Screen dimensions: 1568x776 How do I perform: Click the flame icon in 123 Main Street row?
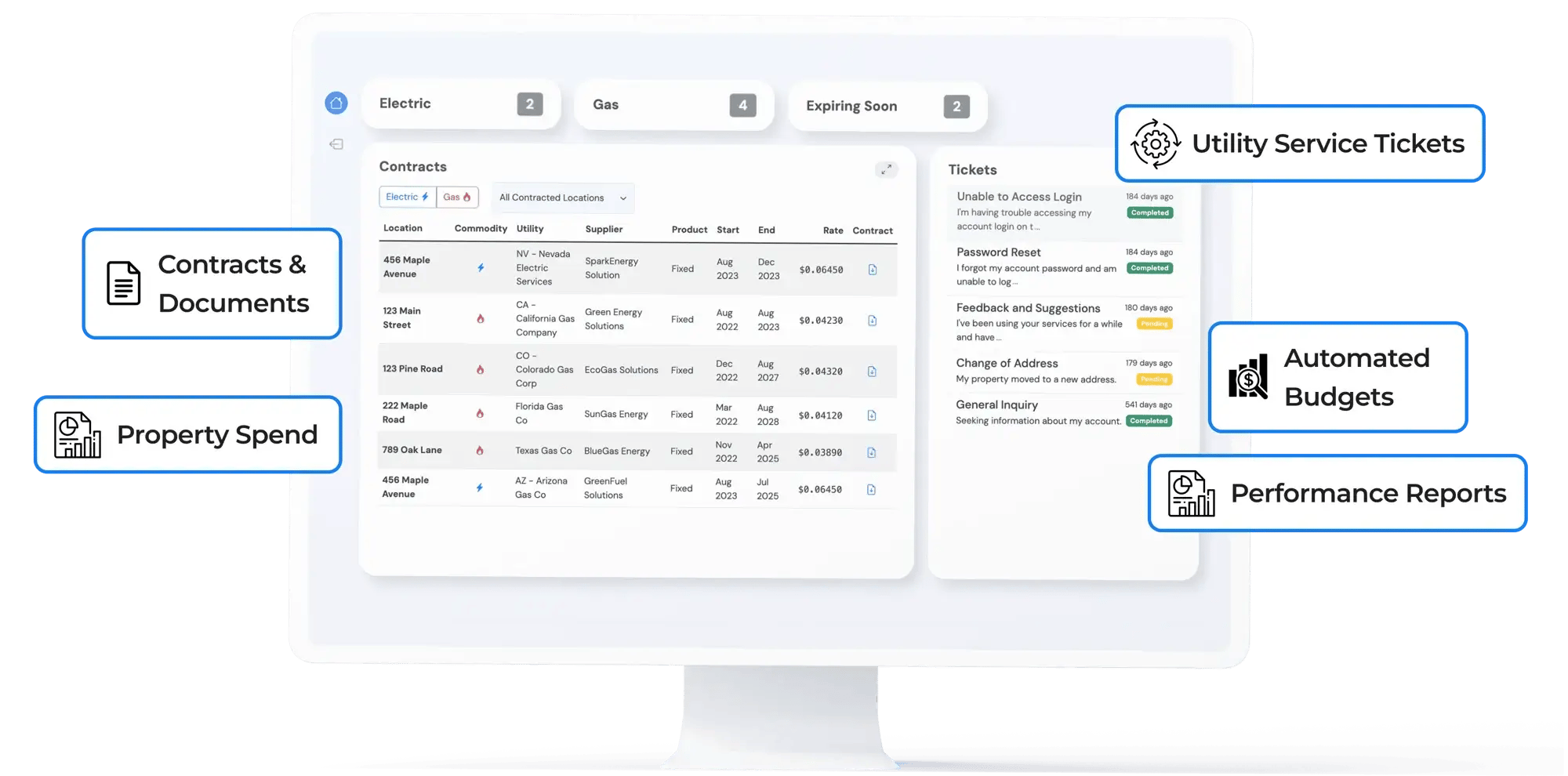[x=481, y=319]
